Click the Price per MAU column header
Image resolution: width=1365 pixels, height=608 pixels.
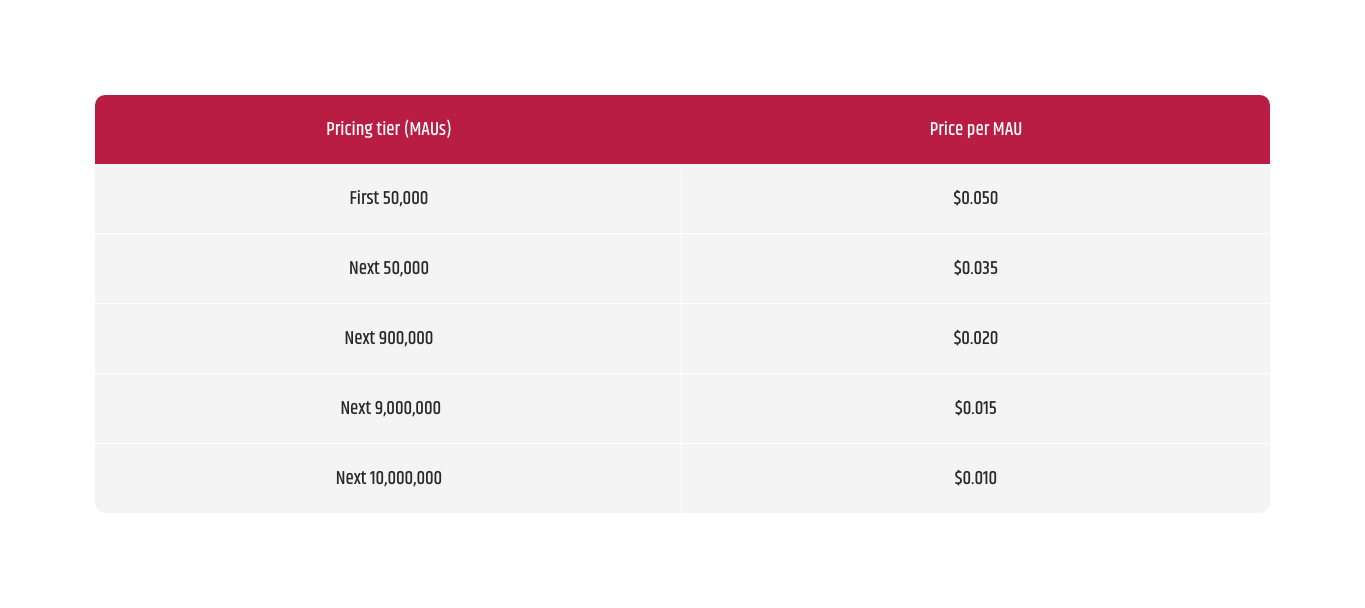(976, 129)
